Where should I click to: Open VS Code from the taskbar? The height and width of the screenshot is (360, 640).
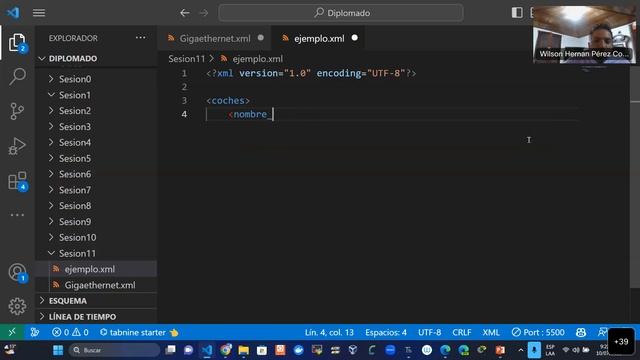pyautogui.click(x=207, y=350)
